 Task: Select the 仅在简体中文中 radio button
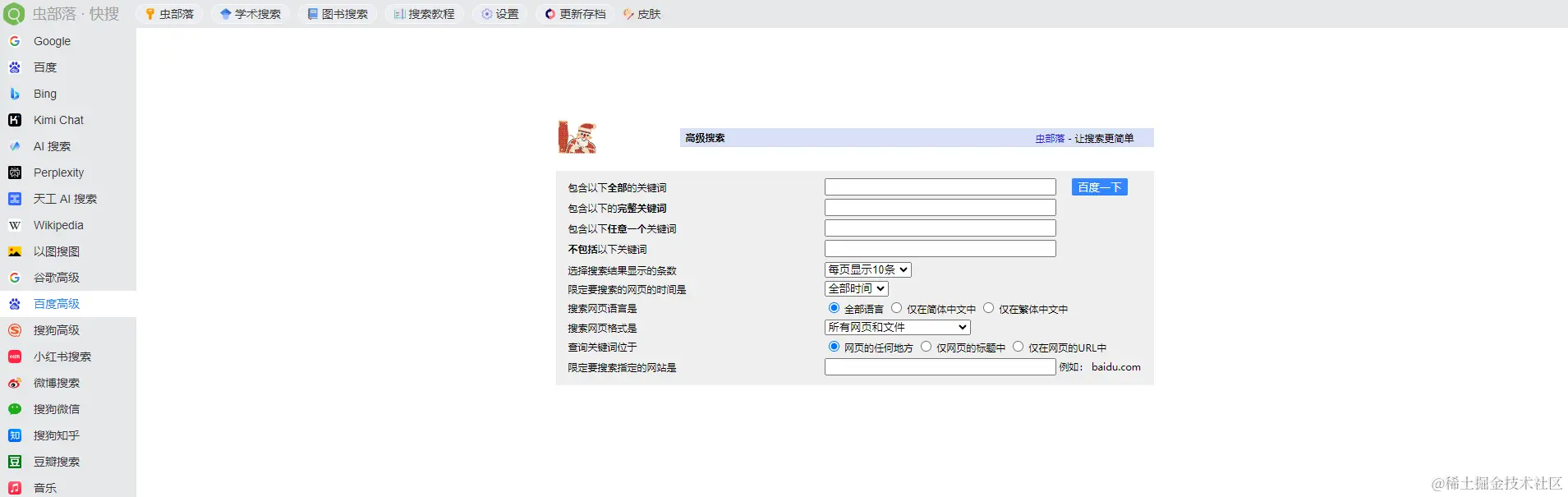click(896, 308)
